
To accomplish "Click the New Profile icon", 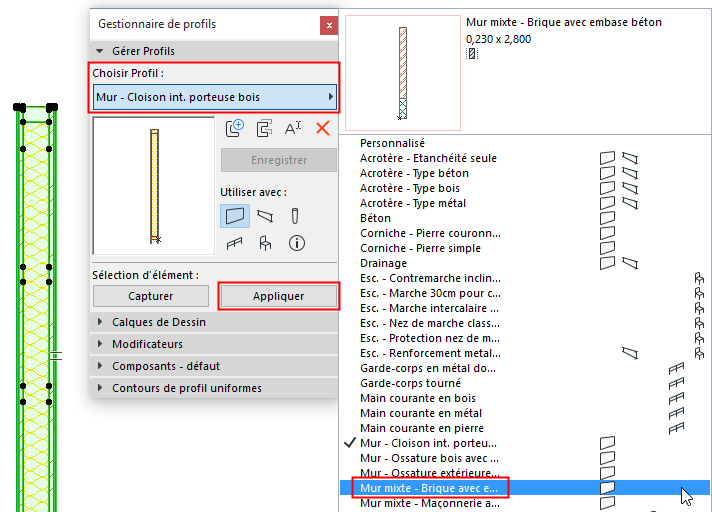I will coord(235,128).
